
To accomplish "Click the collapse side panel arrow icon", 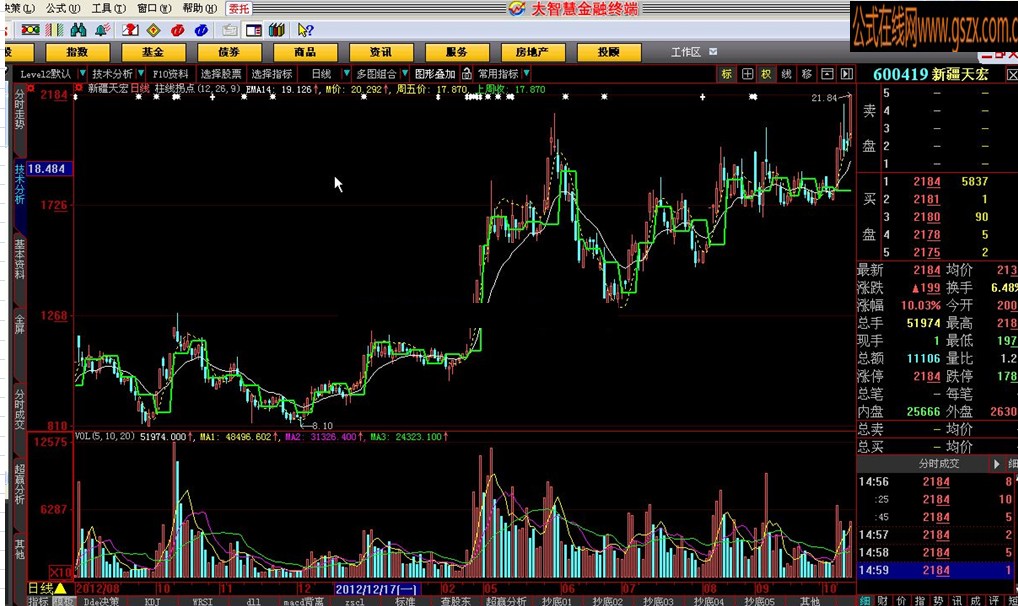I will click(847, 73).
